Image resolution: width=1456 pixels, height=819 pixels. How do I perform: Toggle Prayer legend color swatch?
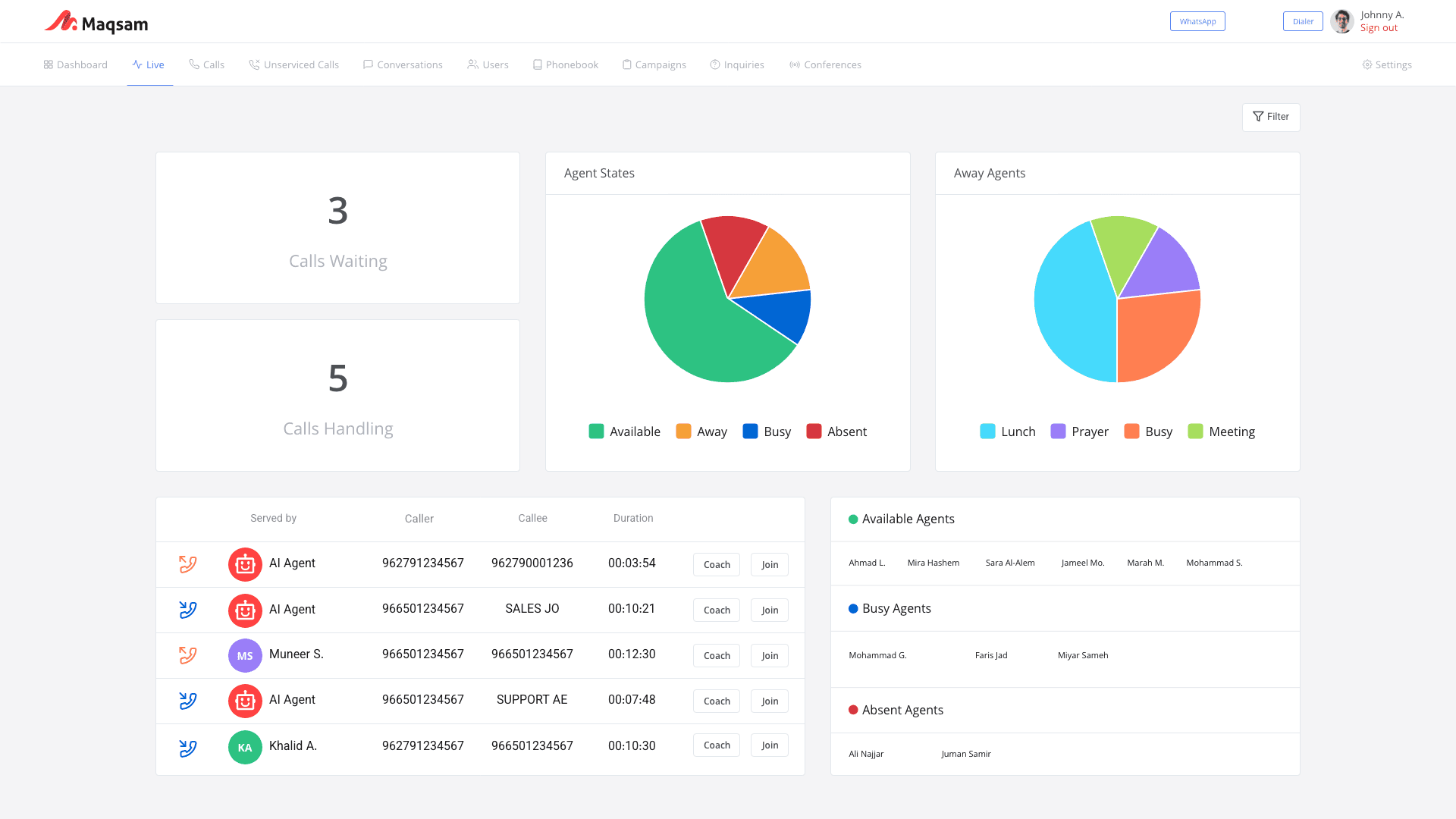click(x=1058, y=431)
